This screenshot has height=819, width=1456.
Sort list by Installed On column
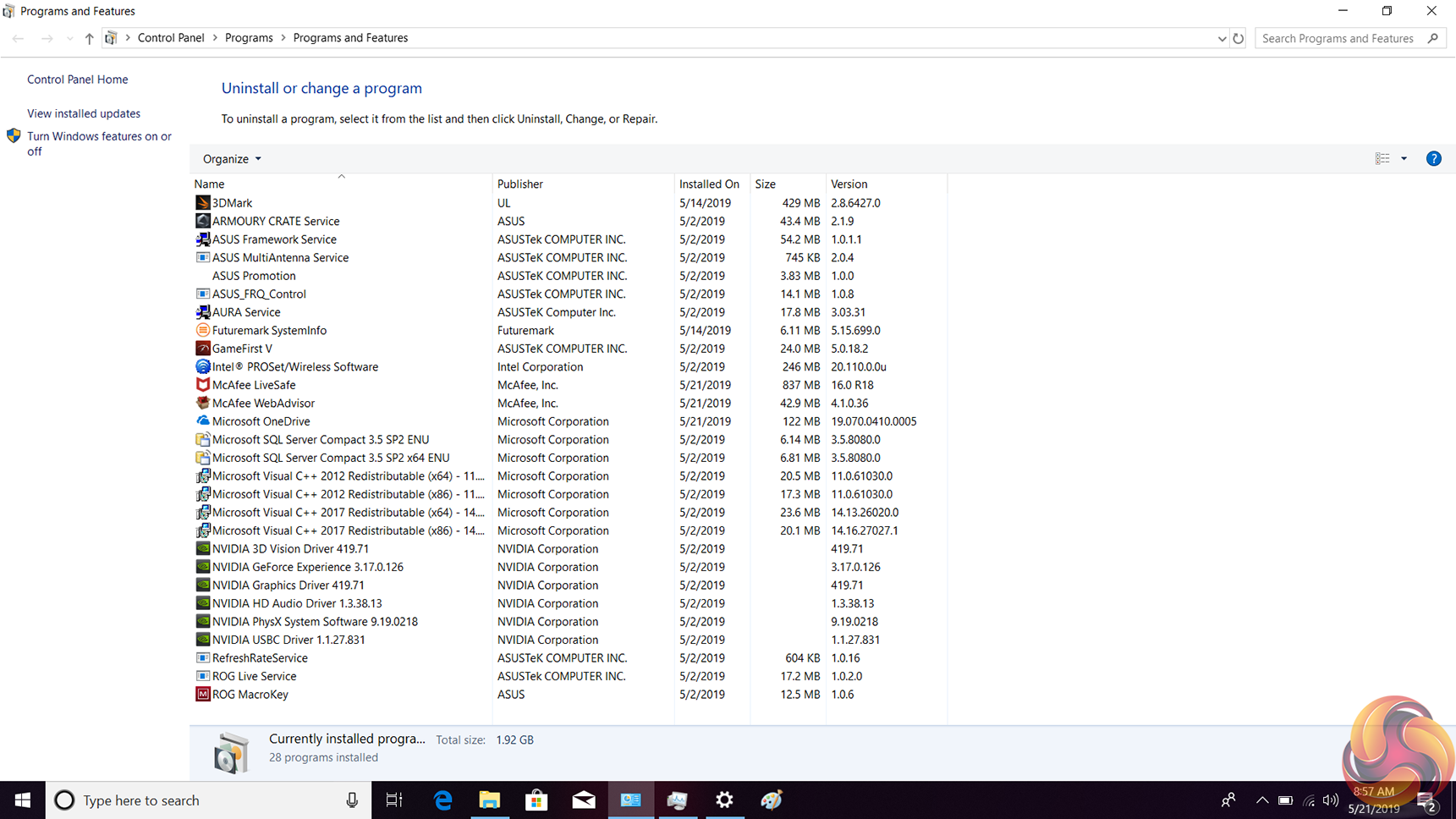coord(709,184)
